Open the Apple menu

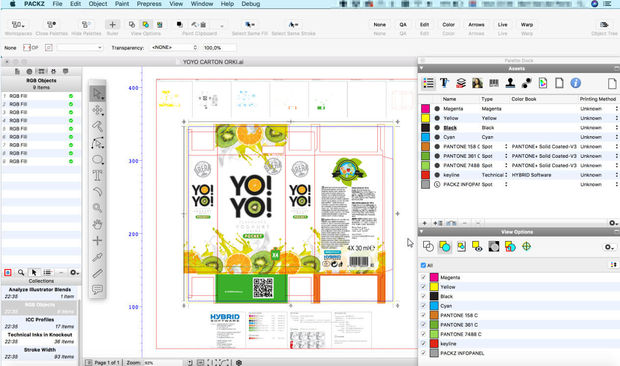coord(13,4)
